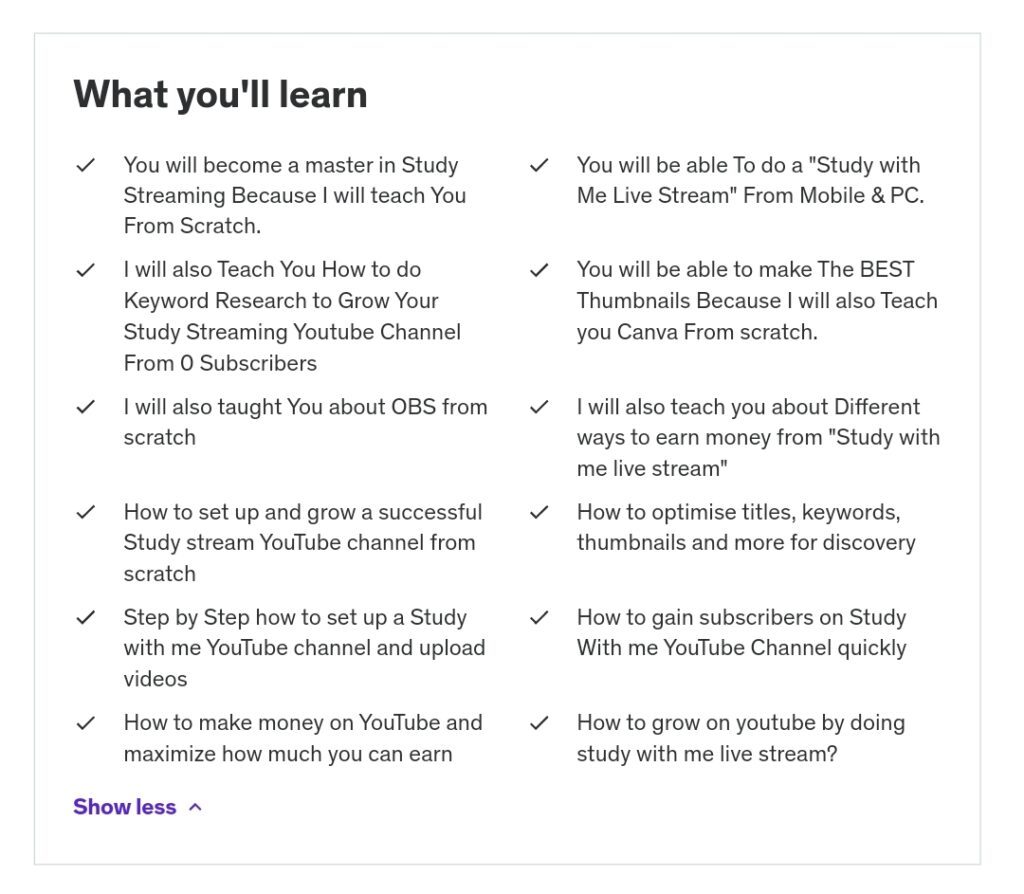The height and width of the screenshot is (894, 1024).
Task: Click text "With me YouTube Channel quickly"
Action: coord(741,648)
